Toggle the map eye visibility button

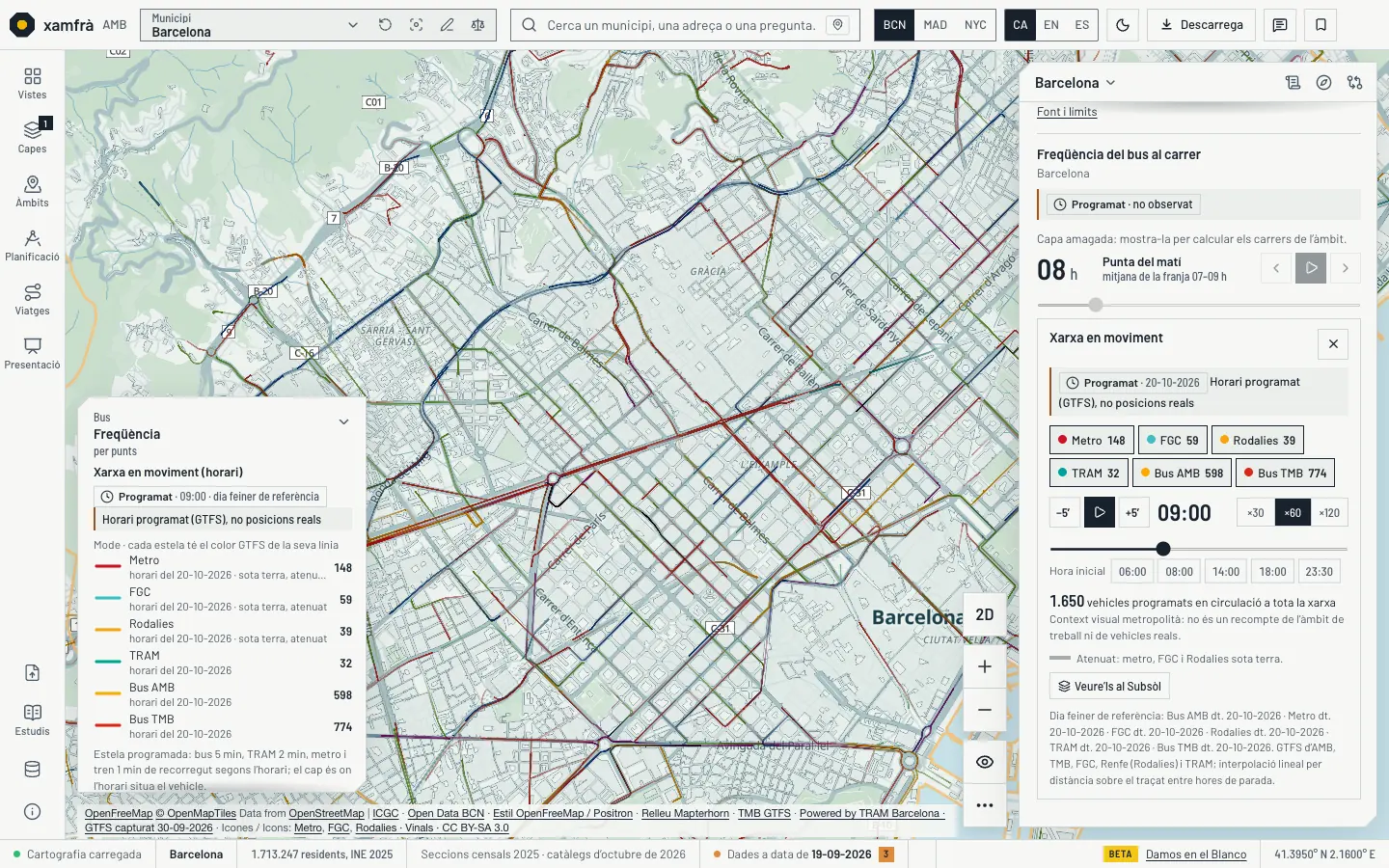(x=985, y=762)
